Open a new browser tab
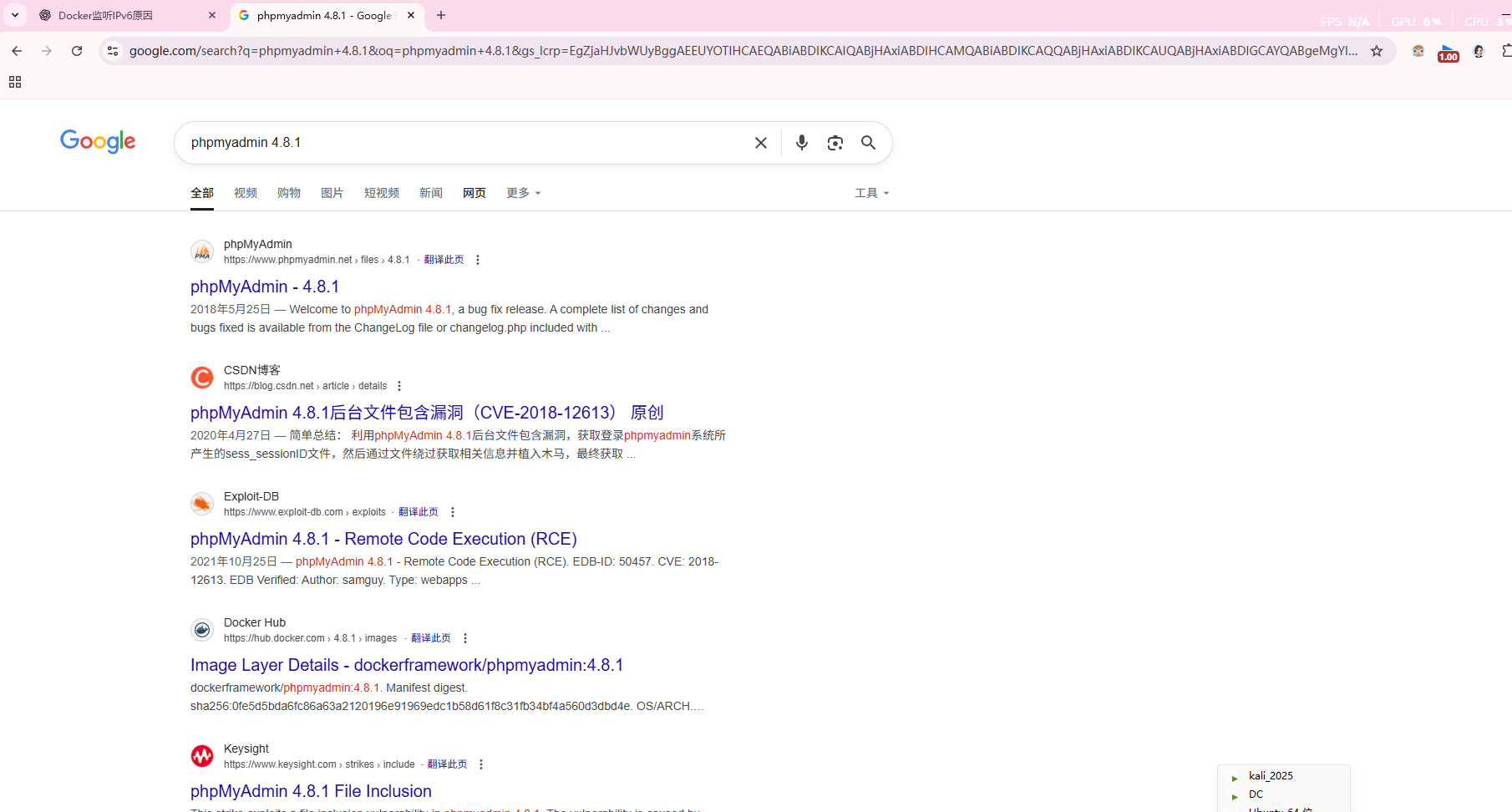Viewport: 1512px width, 812px height. (x=441, y=15)
